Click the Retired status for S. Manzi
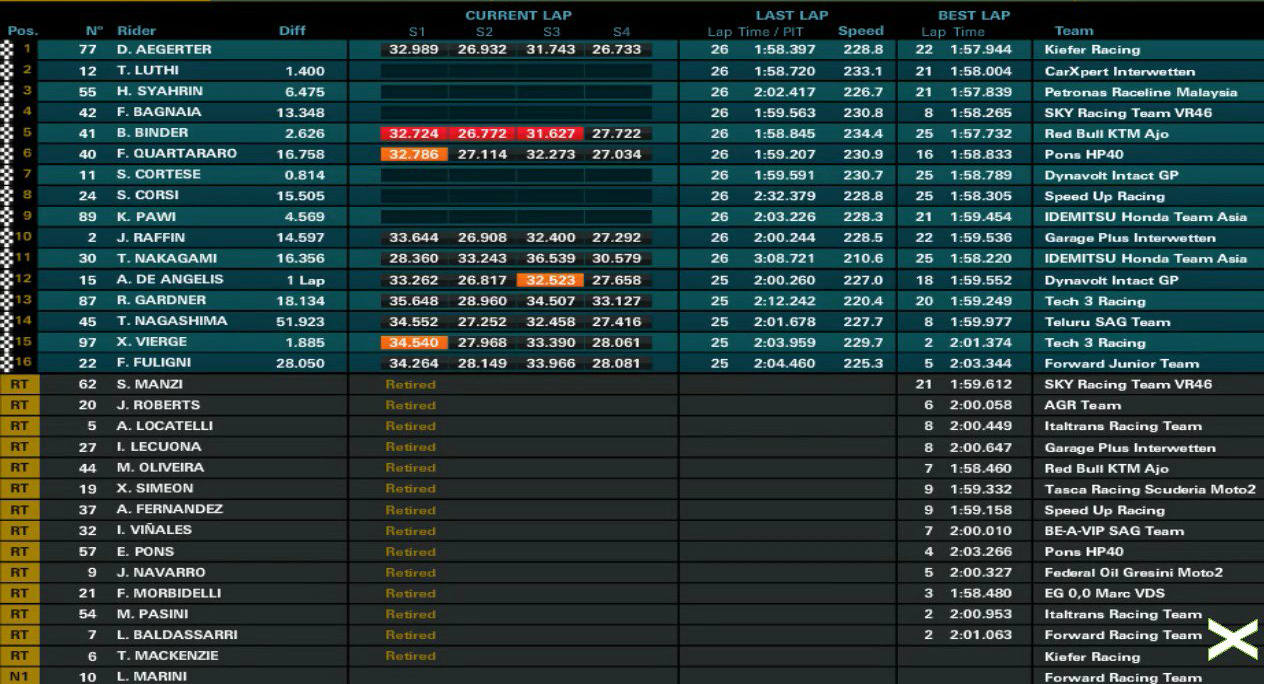This screenshot has width=1264, height=684. coord(411,384)
